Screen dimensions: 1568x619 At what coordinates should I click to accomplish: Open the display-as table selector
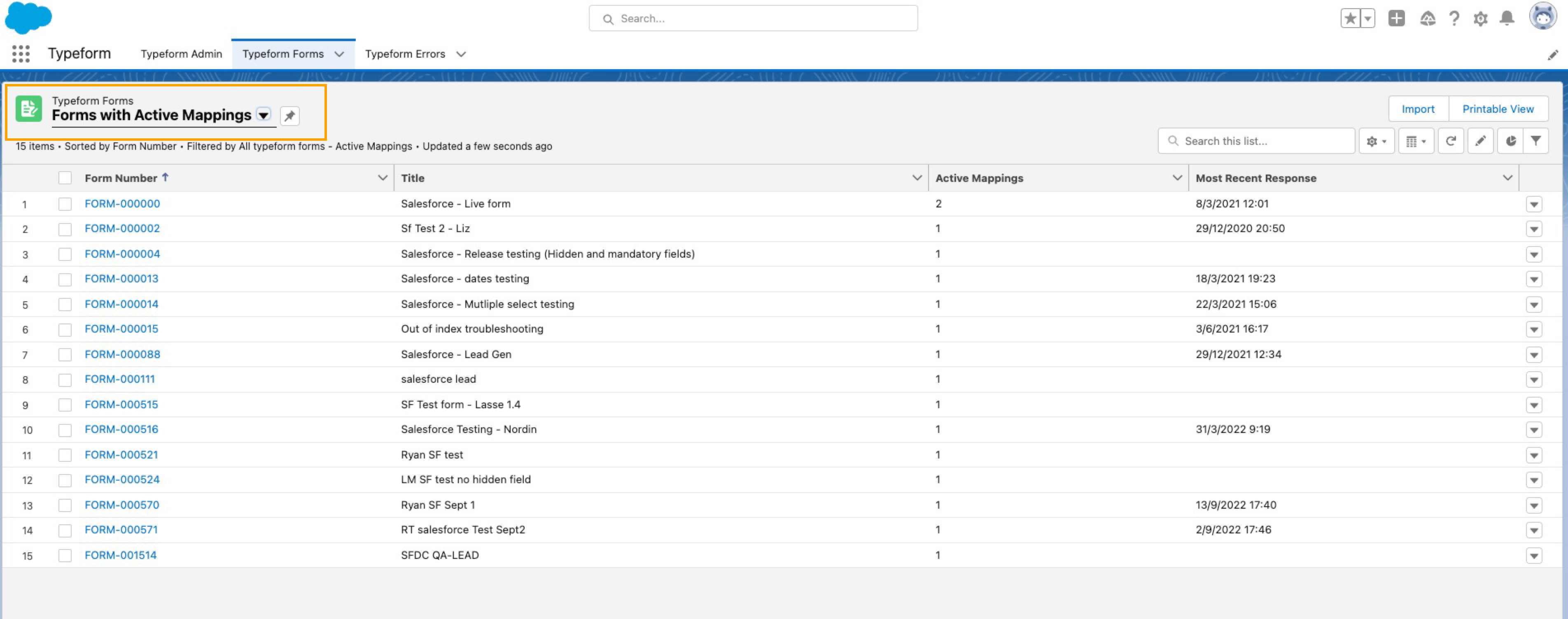pos(1416,141)
